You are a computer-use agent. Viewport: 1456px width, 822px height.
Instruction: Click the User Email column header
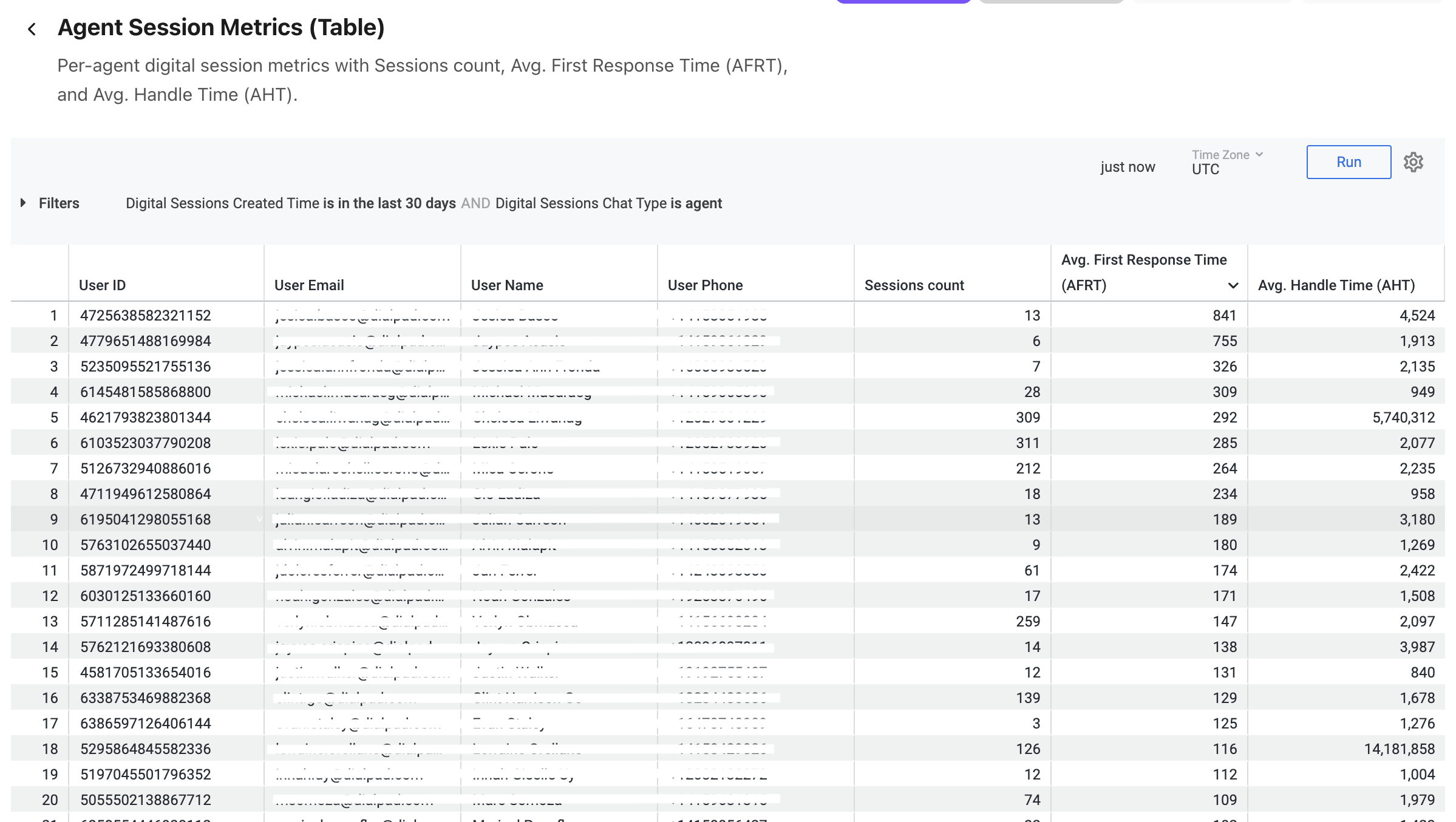coord(308,285)
